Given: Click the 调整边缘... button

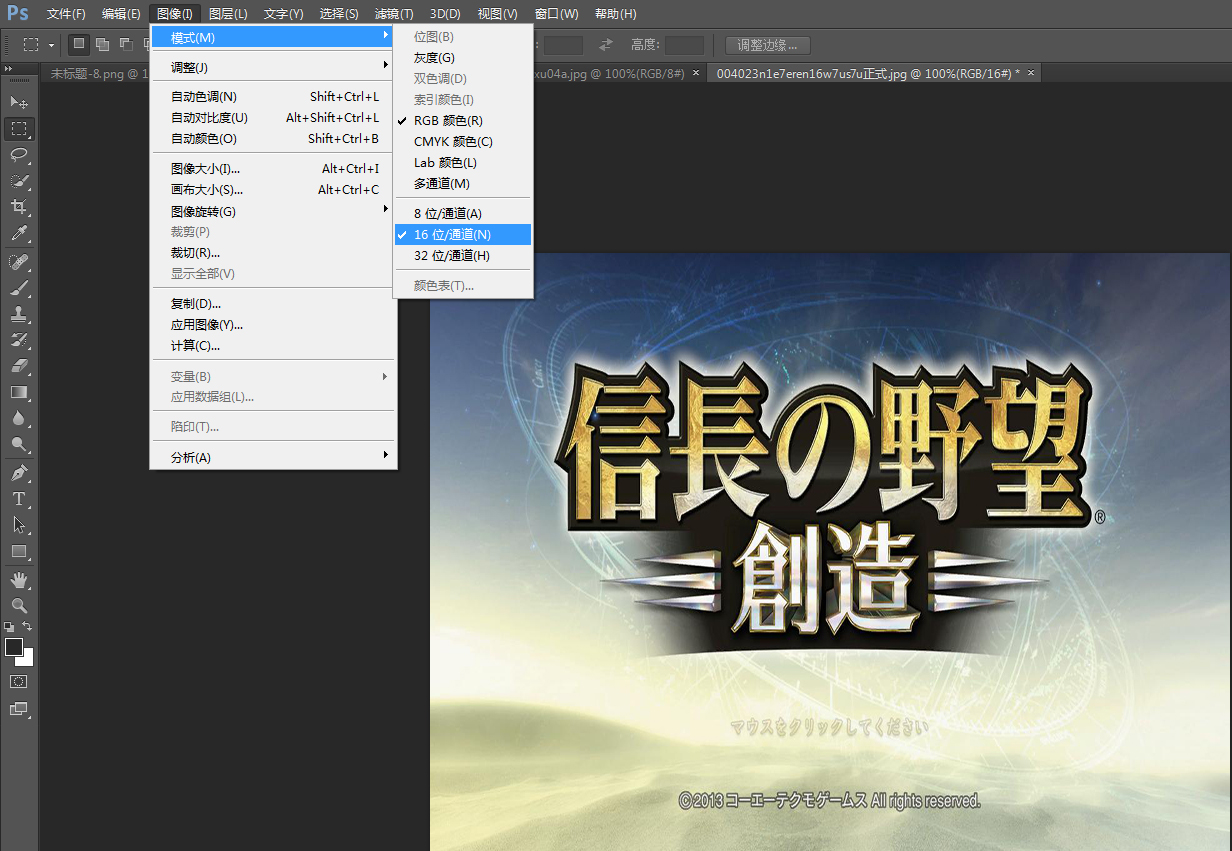Looking at the screenshot, I should pyautogui.click(x=768, y=45).
